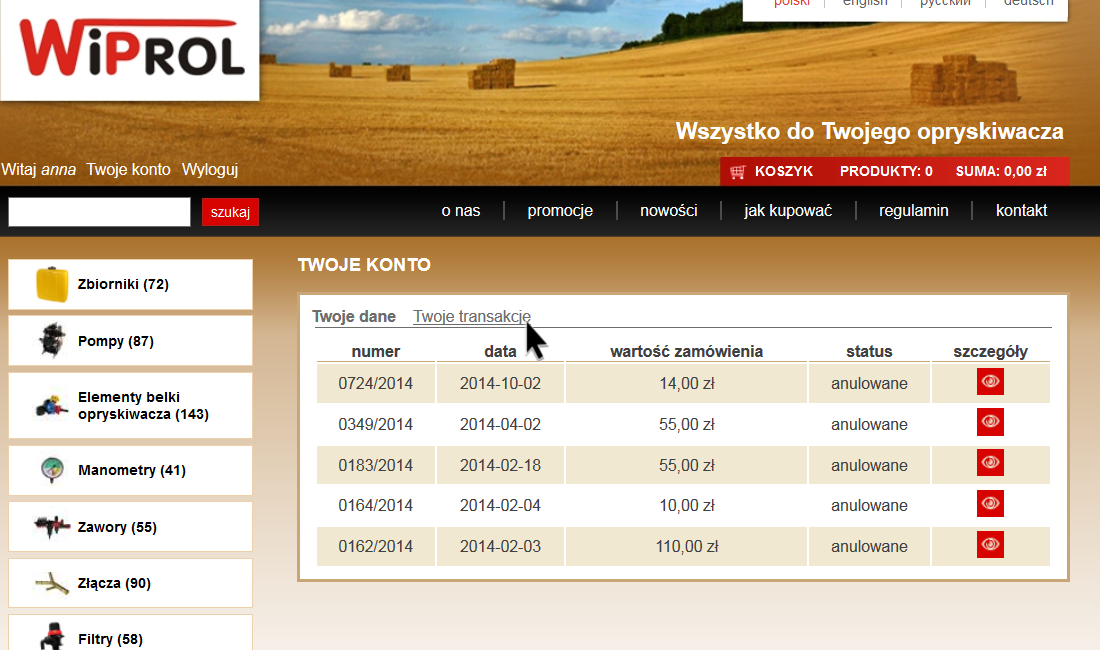Switch language to русский
This screenshot has height=650, width=1100.
pyautogui.click(x=945, y=3)
